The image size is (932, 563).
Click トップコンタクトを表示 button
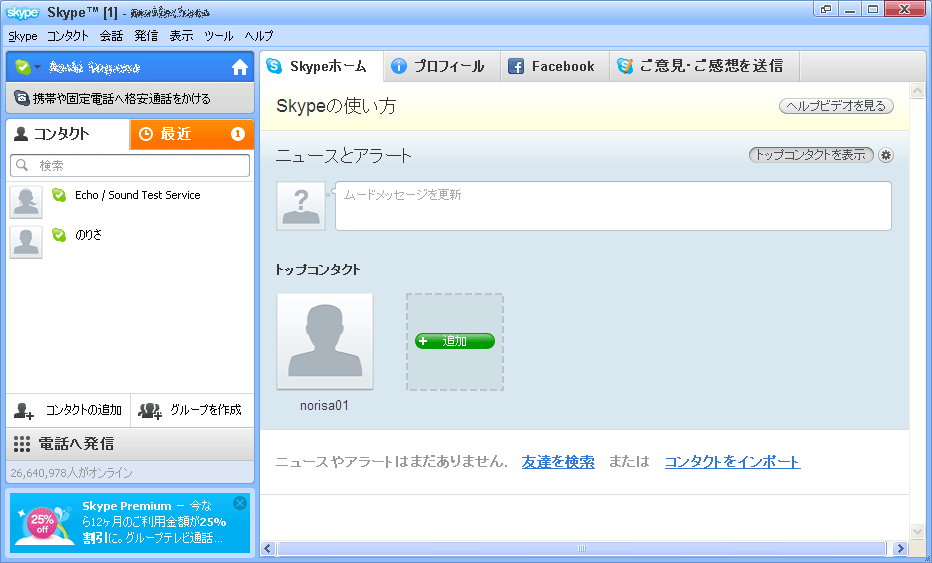[811, 155]
